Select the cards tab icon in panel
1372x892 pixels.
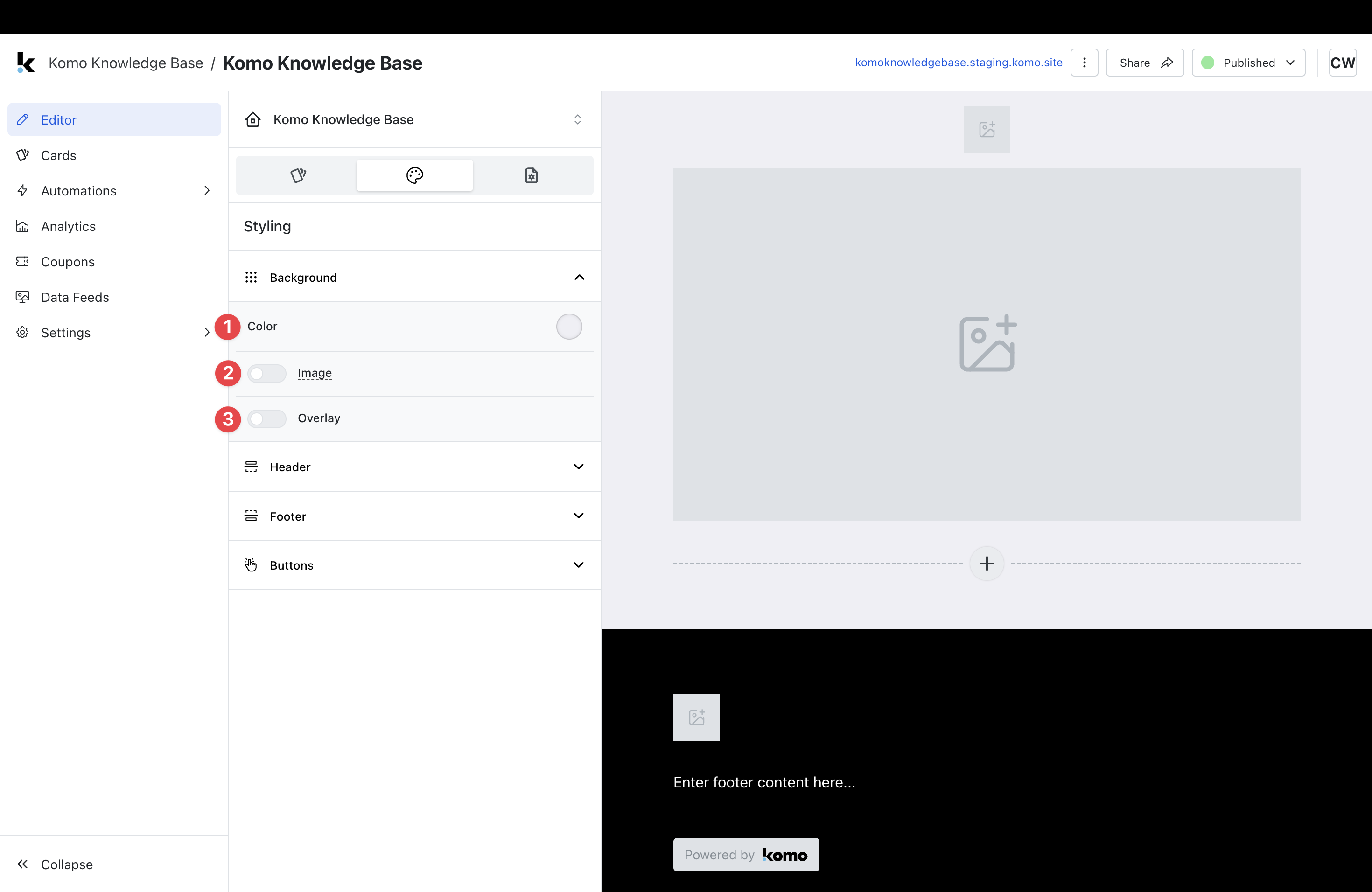[x=297, y=175]
